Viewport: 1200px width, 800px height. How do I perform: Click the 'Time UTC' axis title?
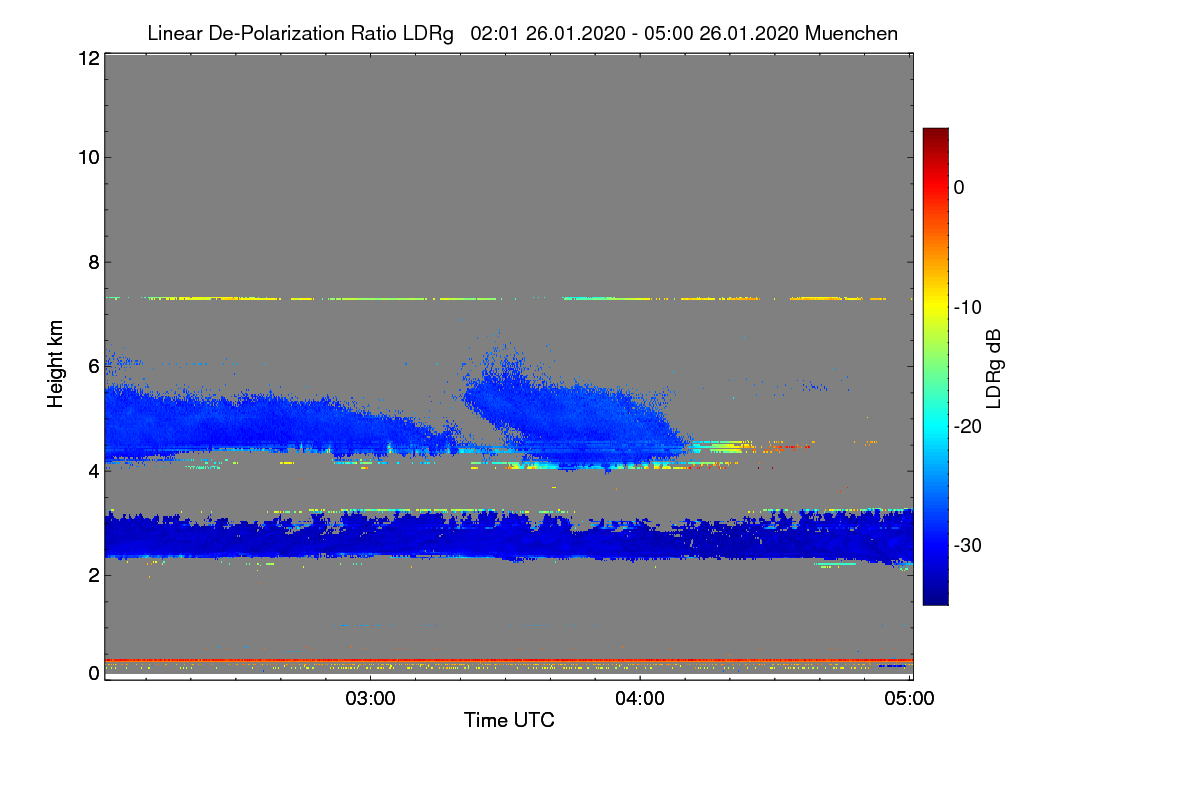(509, 720)
